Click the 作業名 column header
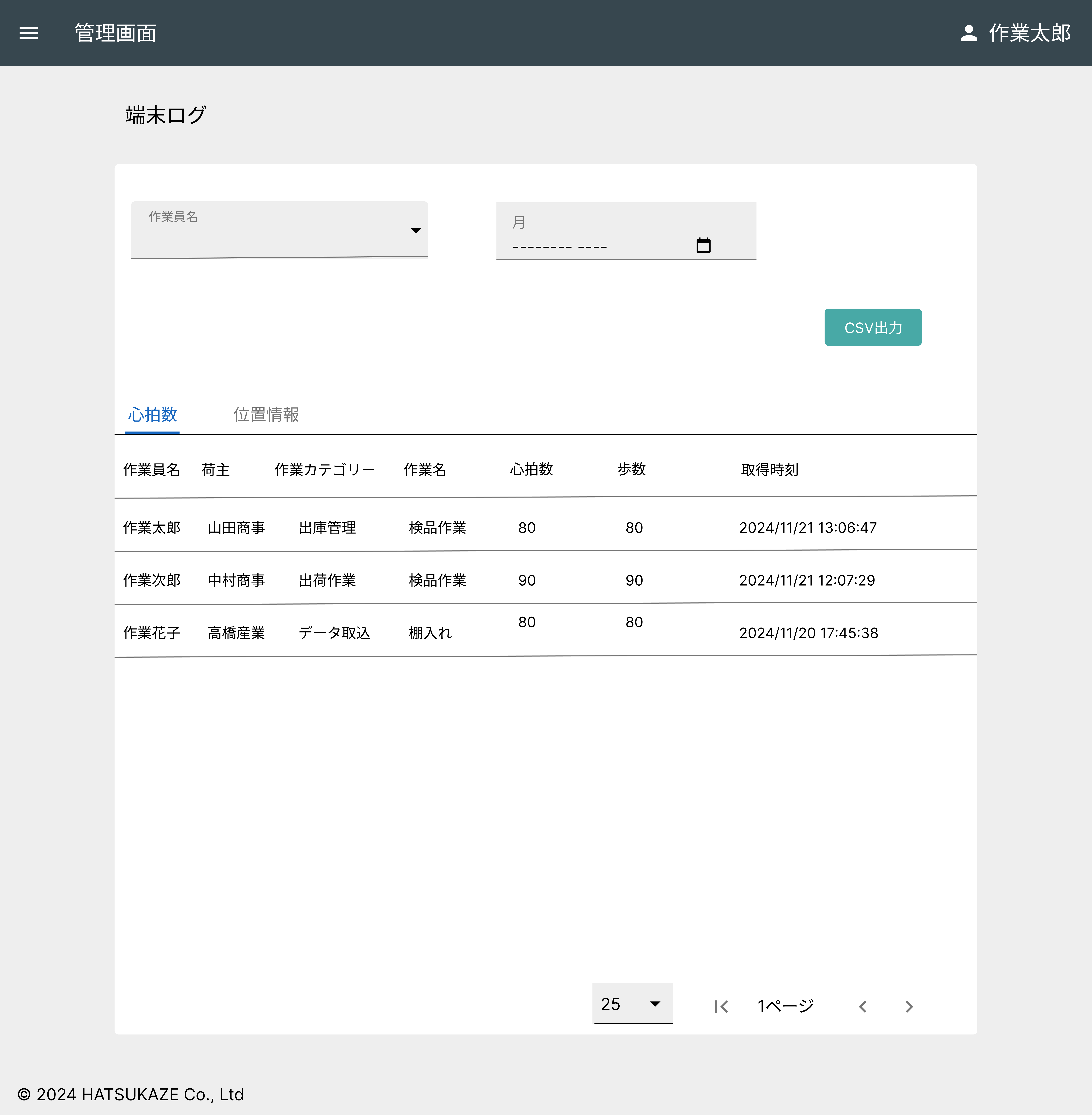Image resolution: width=1092 pixels, height=1115 pixels. [x=425, y=470]
